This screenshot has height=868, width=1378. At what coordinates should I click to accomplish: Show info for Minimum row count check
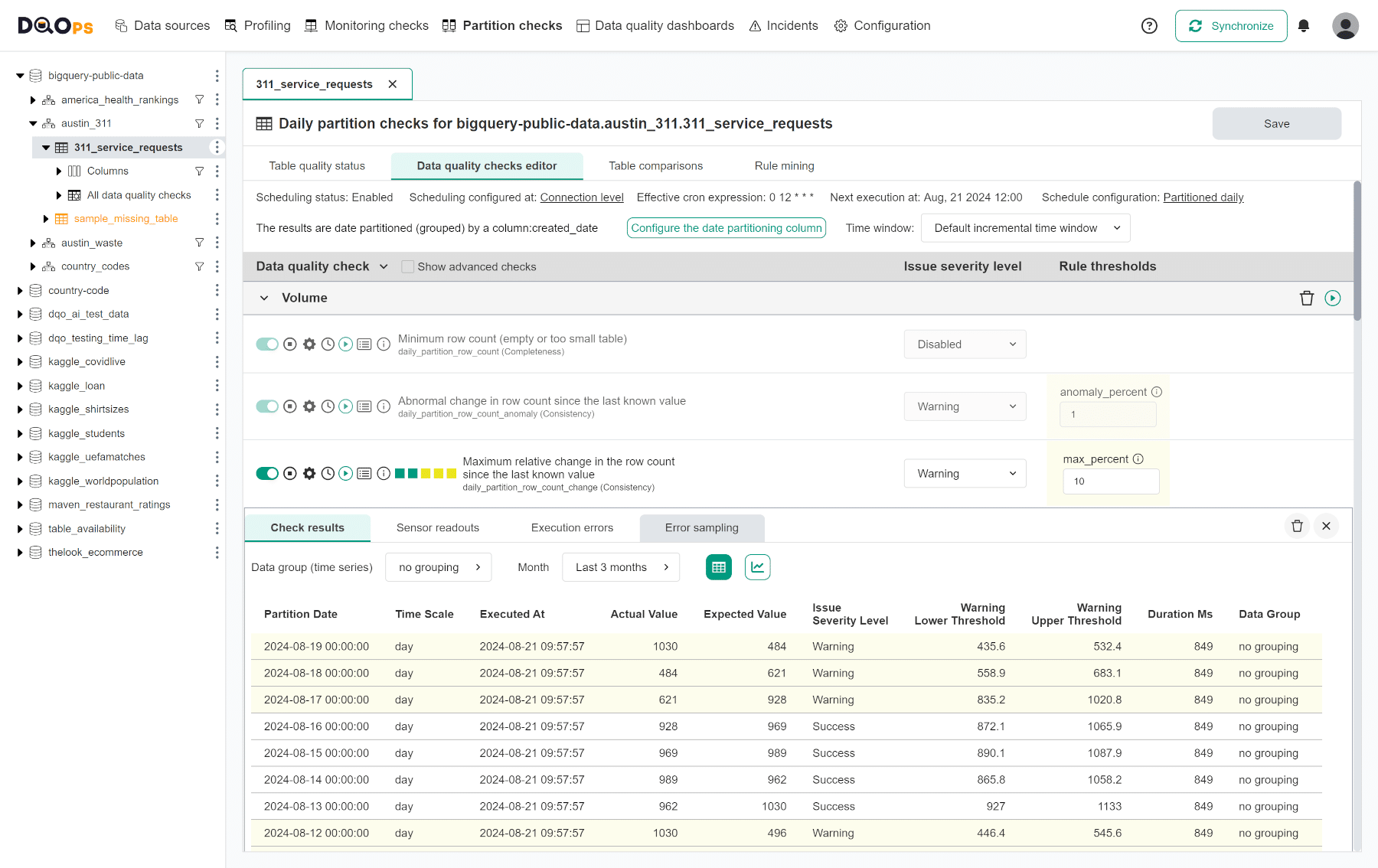pos(384,344)
